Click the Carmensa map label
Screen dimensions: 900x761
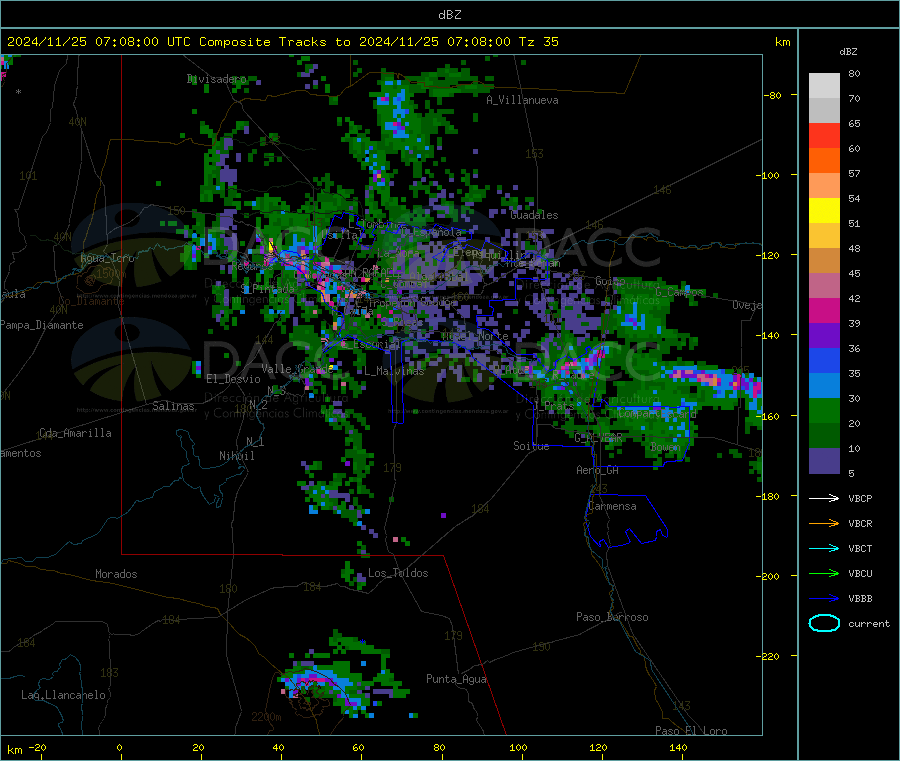point(612,506)
